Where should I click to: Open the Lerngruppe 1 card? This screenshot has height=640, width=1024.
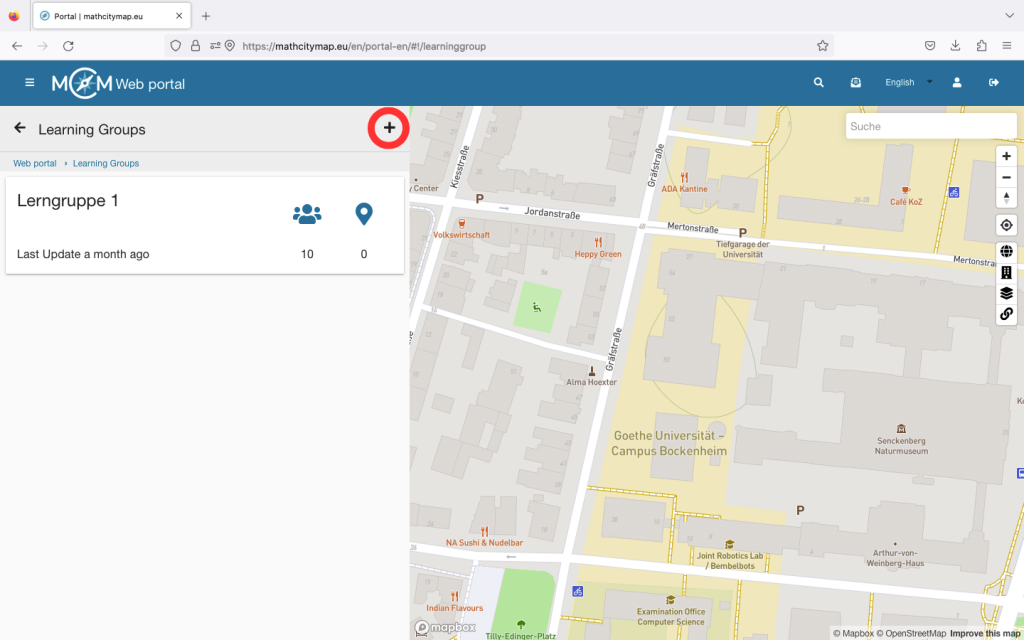click(150, 225)
